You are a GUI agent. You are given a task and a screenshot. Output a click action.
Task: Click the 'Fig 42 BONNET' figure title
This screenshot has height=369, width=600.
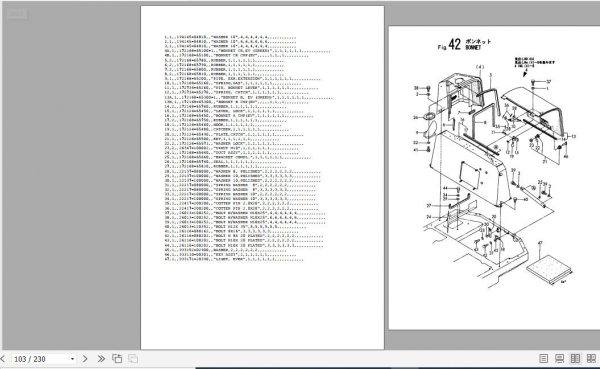pyautogui.click(x=465, y=45)
